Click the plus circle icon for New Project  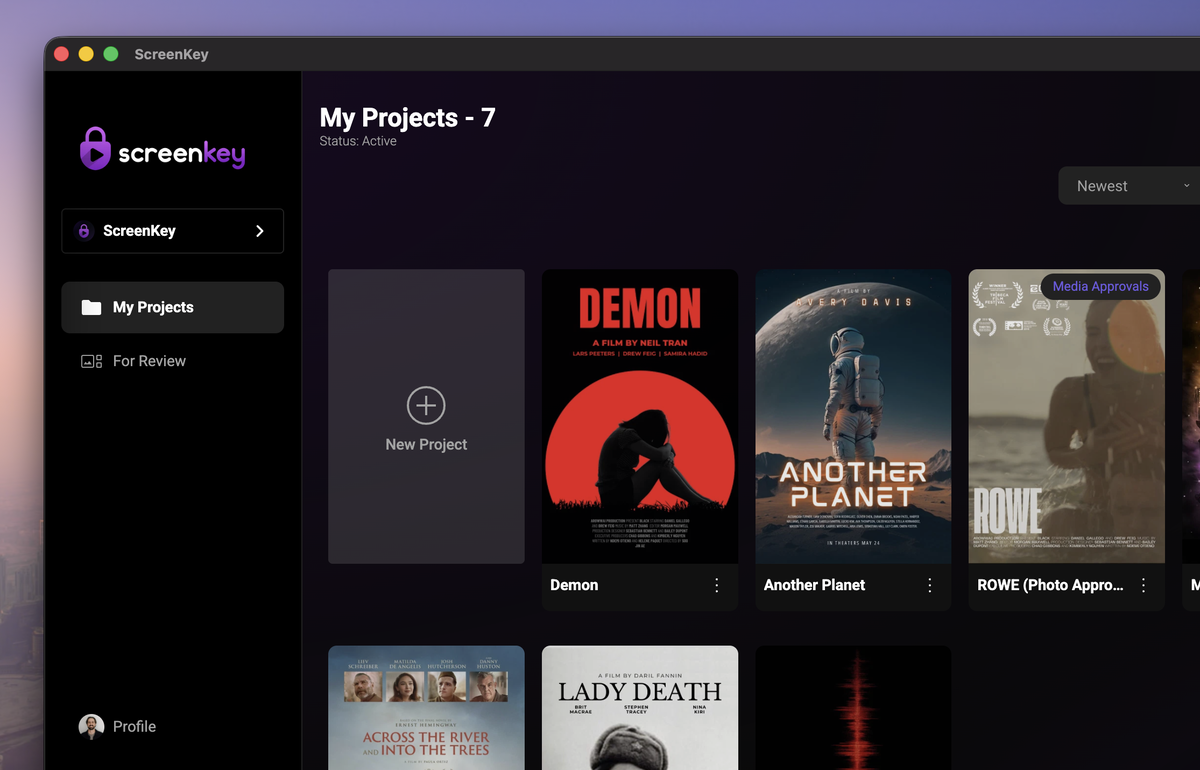click(426, 405)
